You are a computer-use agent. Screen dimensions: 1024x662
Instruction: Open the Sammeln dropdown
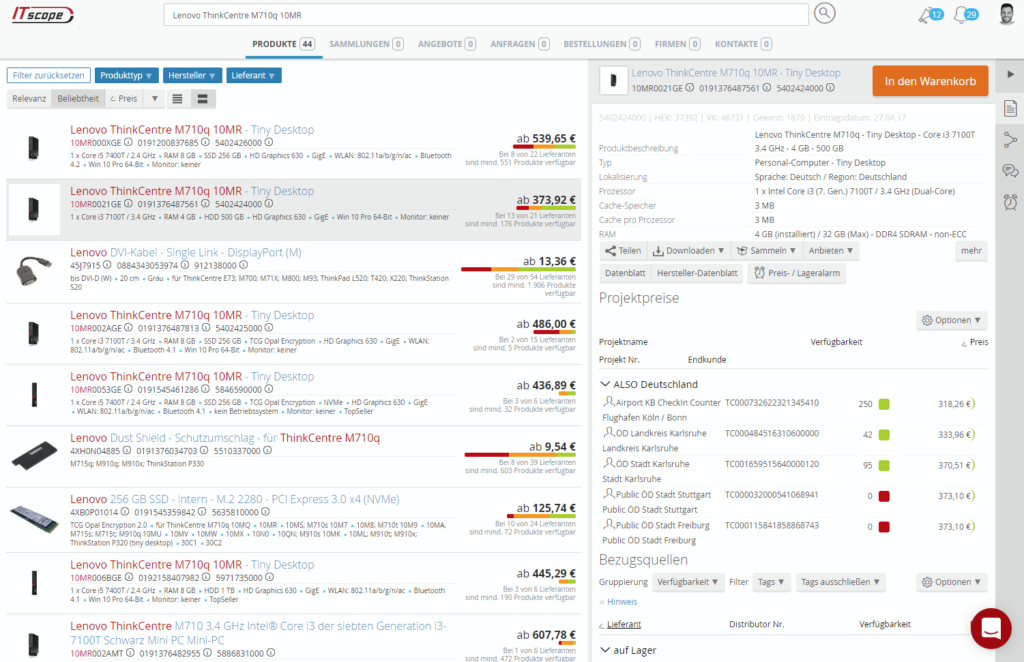point(766,251)
